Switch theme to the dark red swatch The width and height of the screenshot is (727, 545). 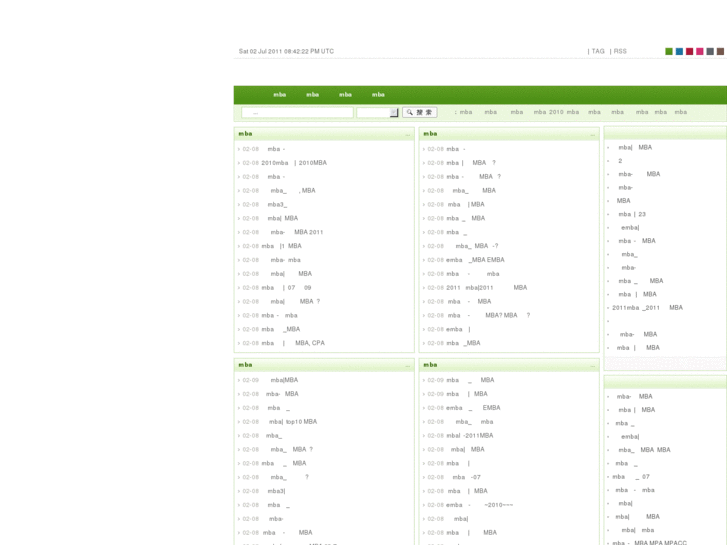[x=689, y=51]
